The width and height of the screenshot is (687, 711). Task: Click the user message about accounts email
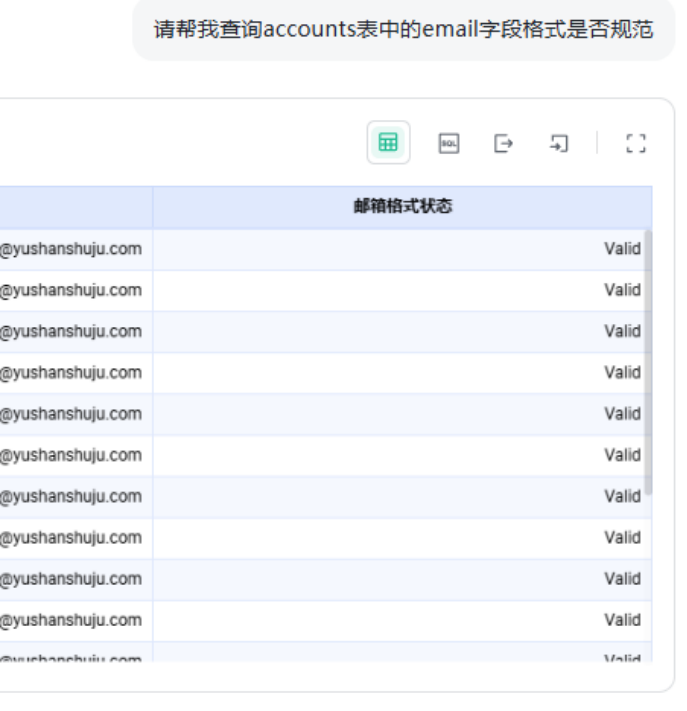tap(403, 30)
